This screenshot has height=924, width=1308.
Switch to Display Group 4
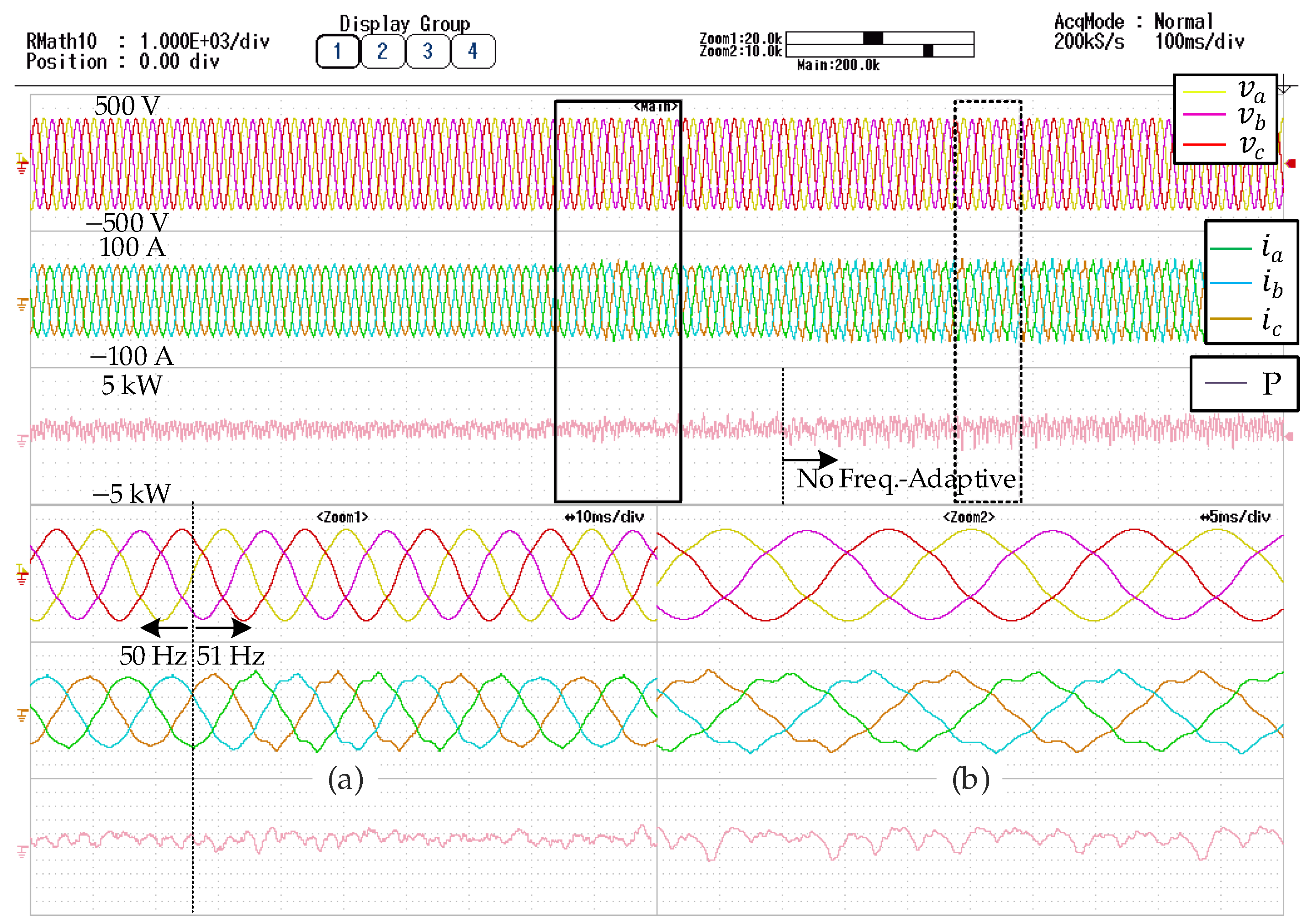click(x=472, y=51)
